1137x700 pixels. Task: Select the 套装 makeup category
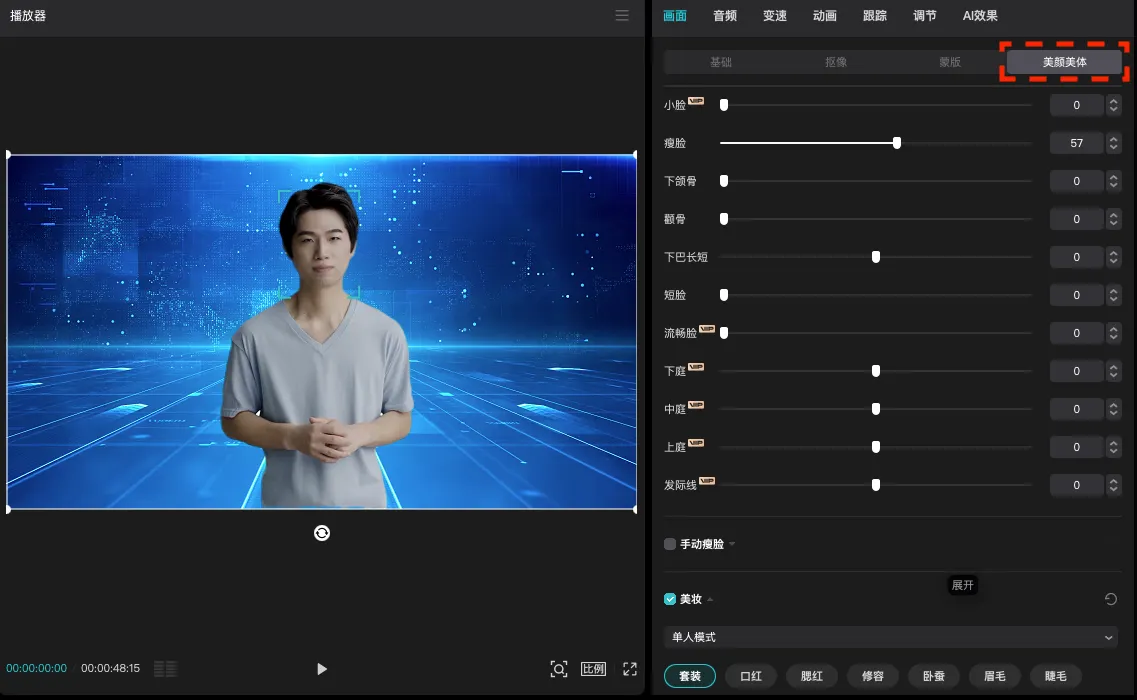click(x=690, y=676)
